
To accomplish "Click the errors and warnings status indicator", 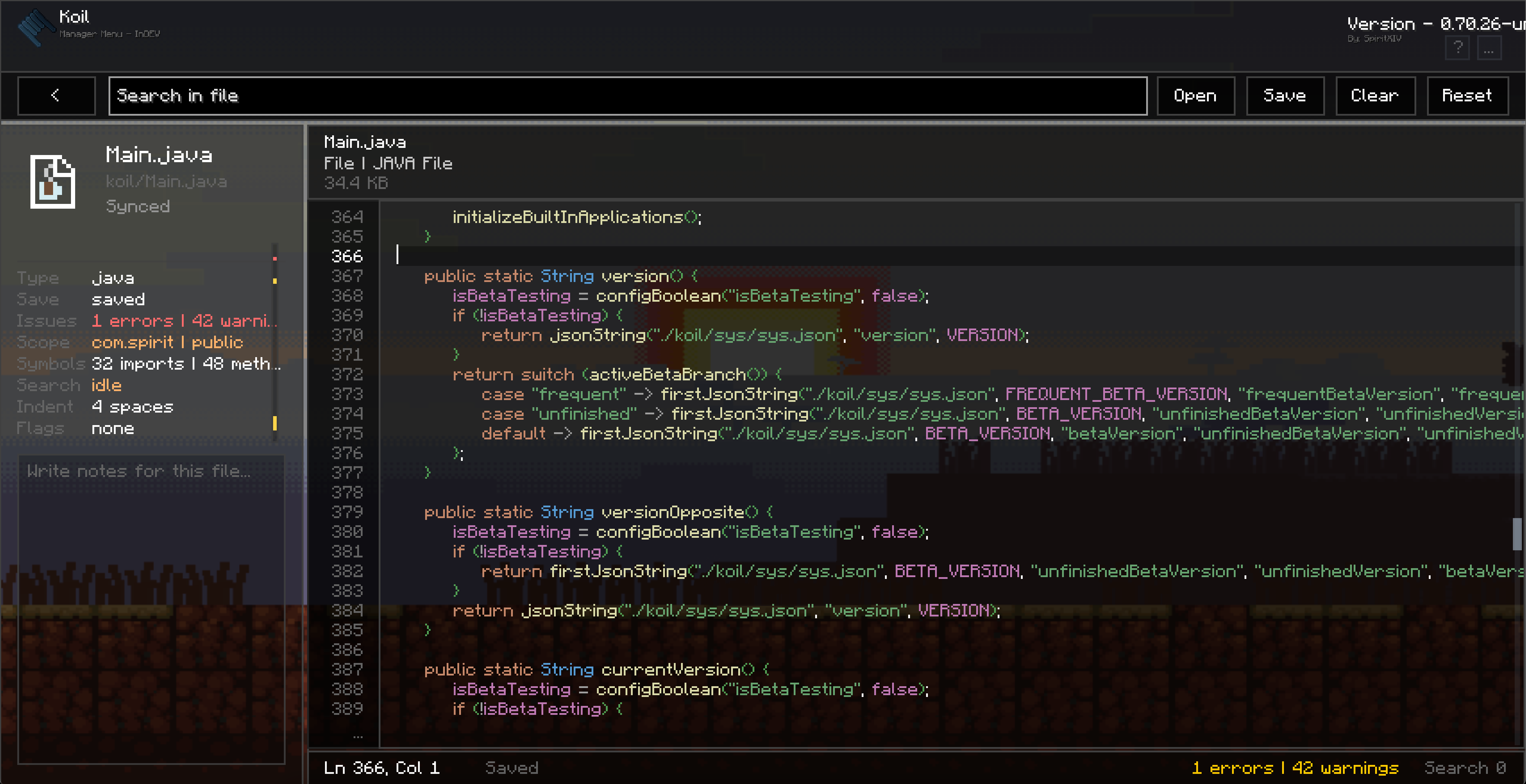I will click(1294, 768).
